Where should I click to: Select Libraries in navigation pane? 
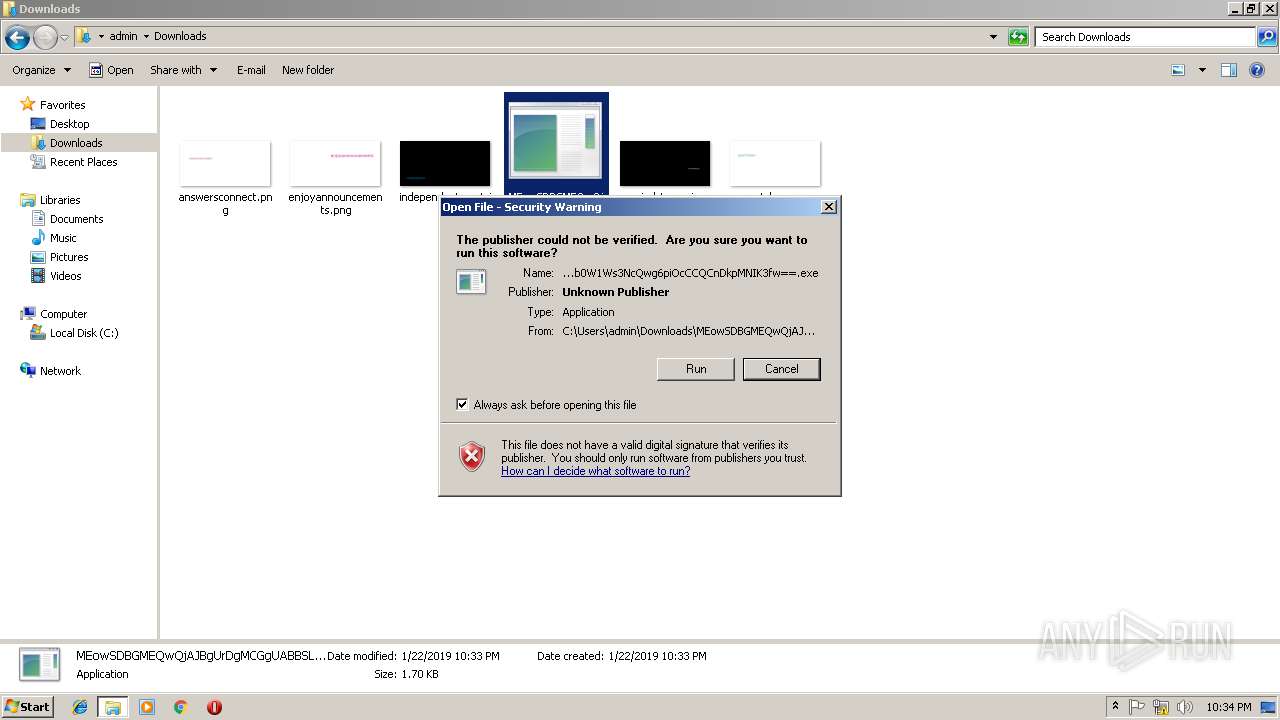pyautogui.click(x=60, y=200)
